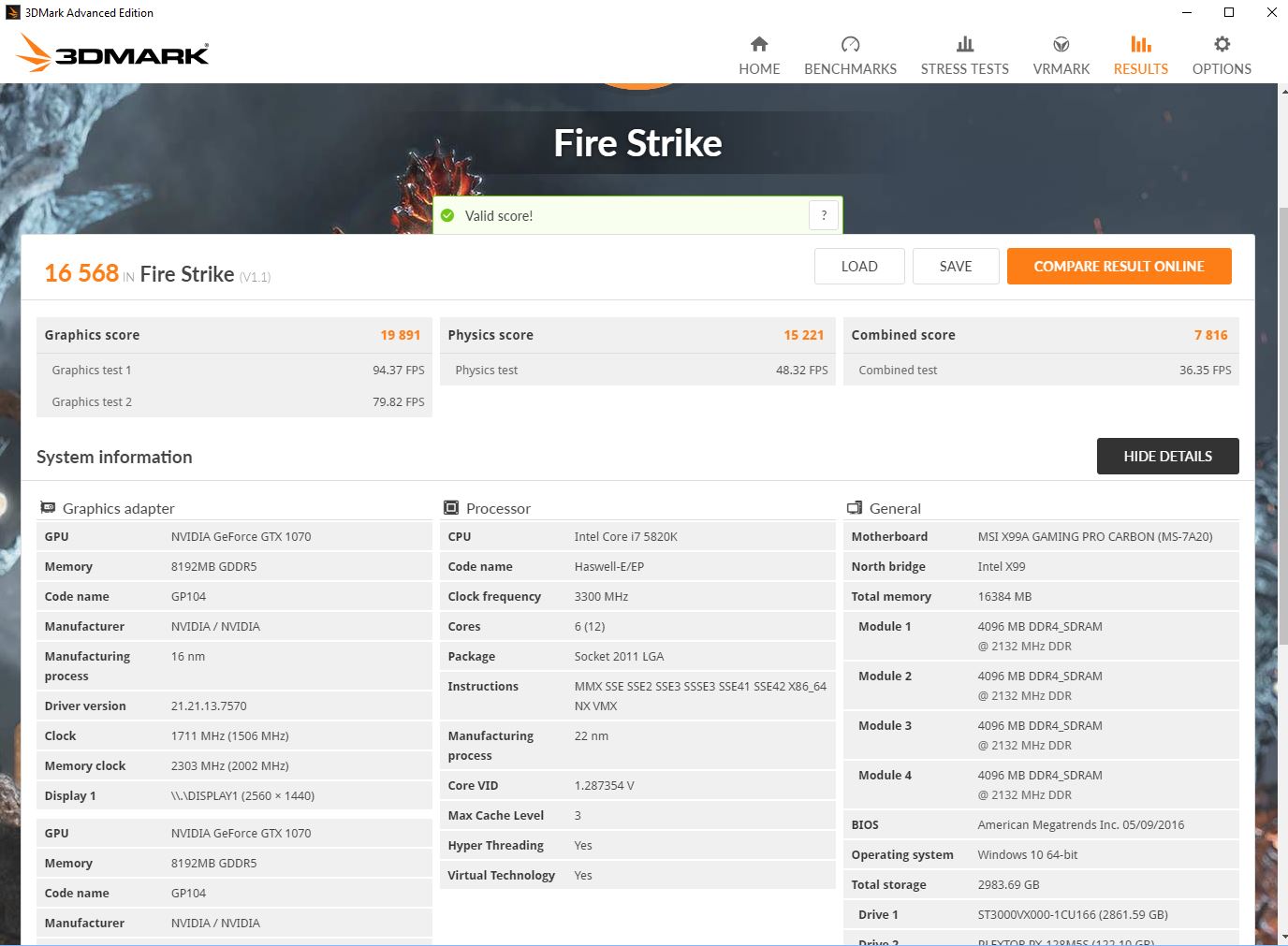Click the Graphics score value 19 891
This screenshot has width=1288, height=946.
pyautogui.click(x=401, y=335)
